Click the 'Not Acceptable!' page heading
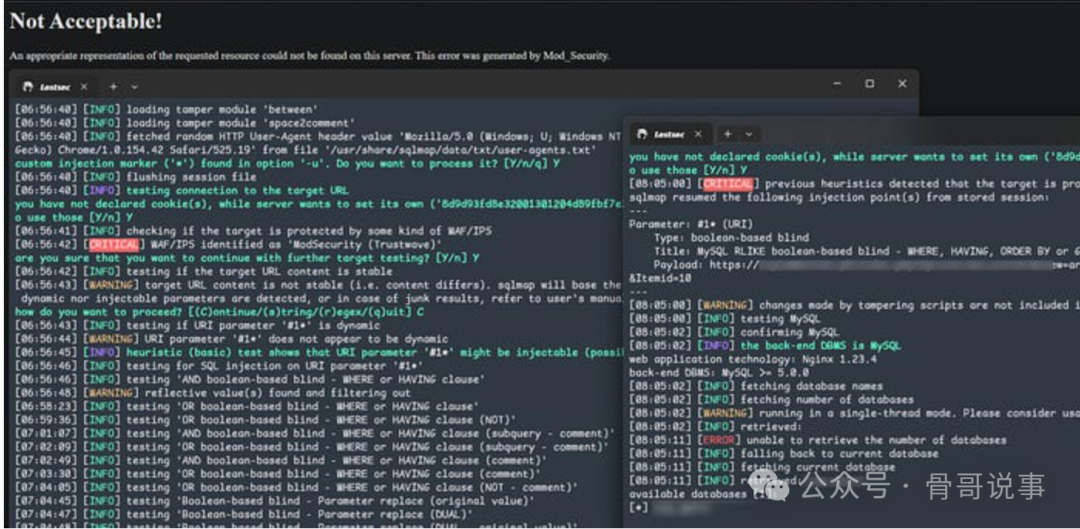1080x529 pixels. pos(86,21)
